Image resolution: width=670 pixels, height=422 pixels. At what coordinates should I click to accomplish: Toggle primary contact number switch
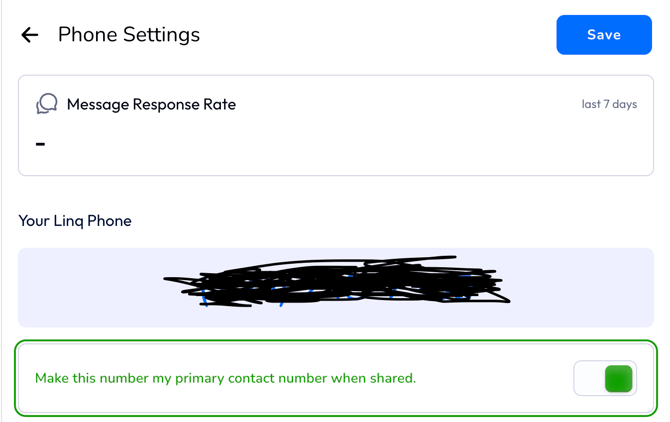[x=605, y=378]
